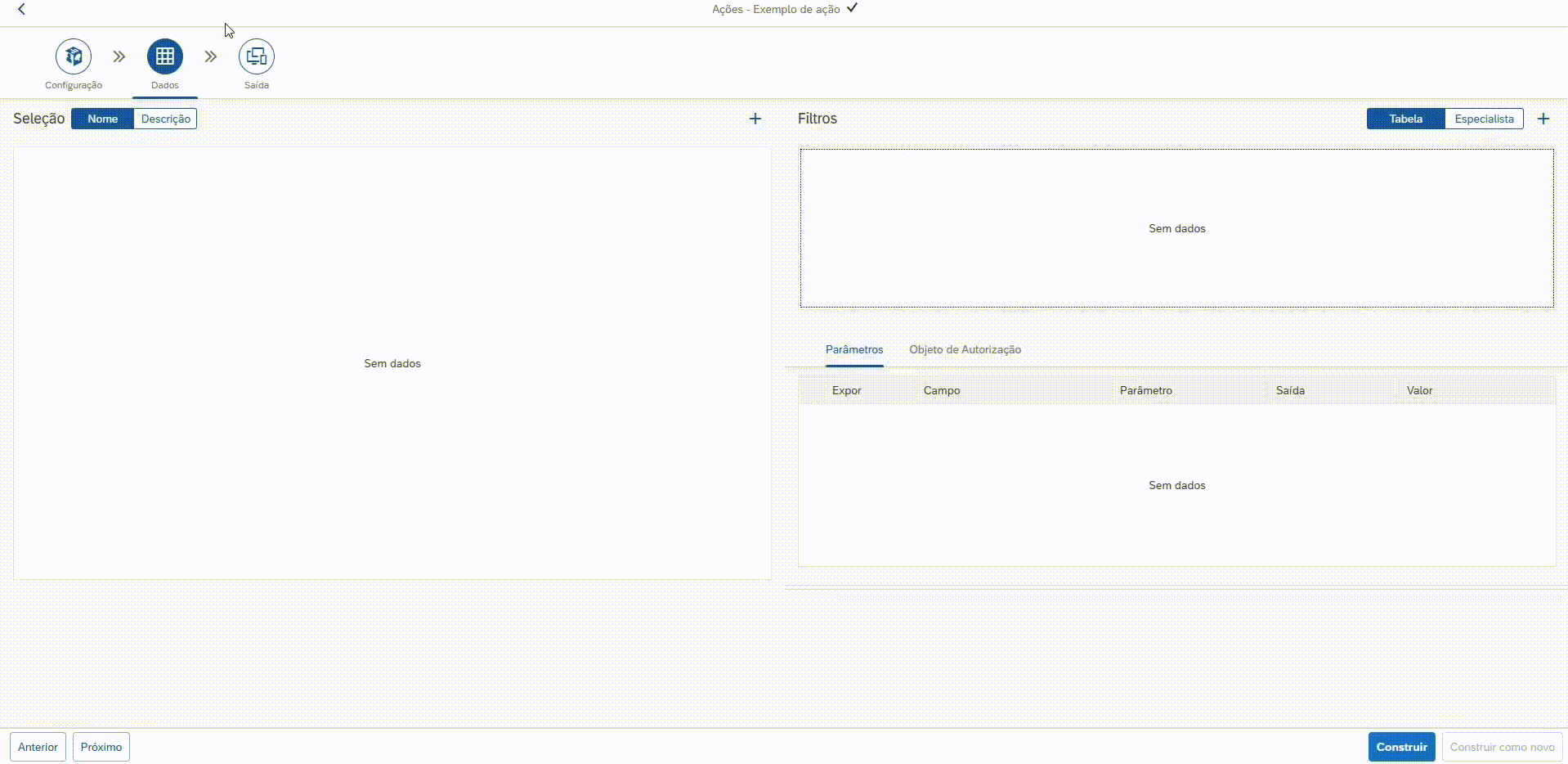The height and width of the screenshot is (764, 1568).
Task: Switch Seleção view to Descrição
Action: pyautogui.click(x=165, y=119)
